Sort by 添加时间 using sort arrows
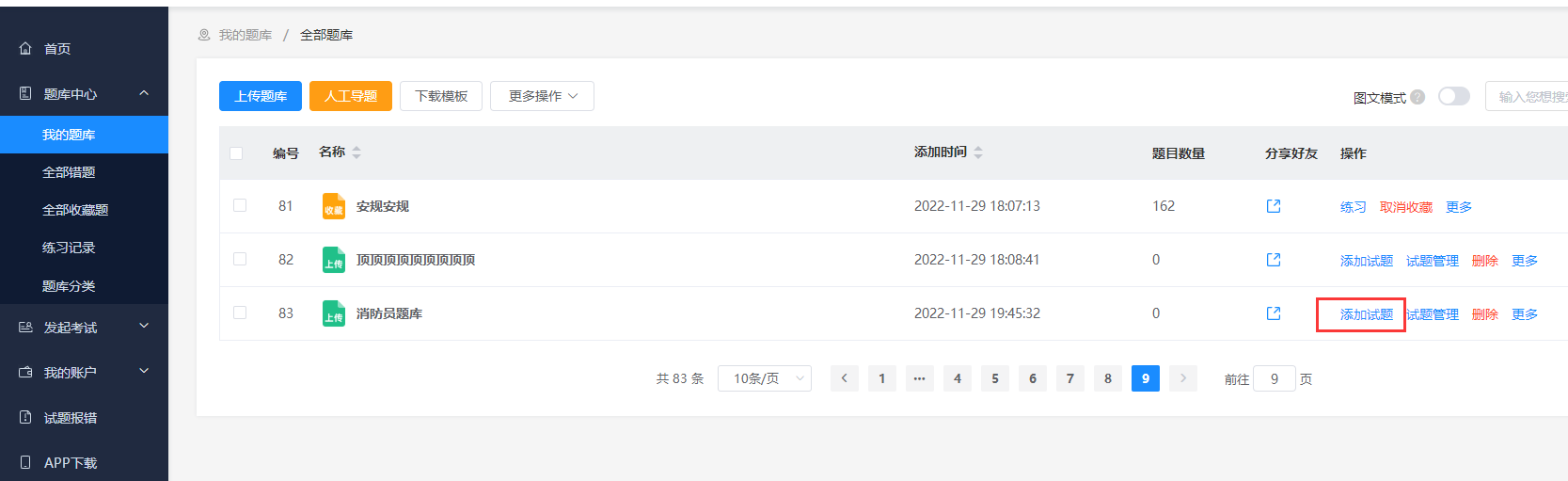 point(978,152)
